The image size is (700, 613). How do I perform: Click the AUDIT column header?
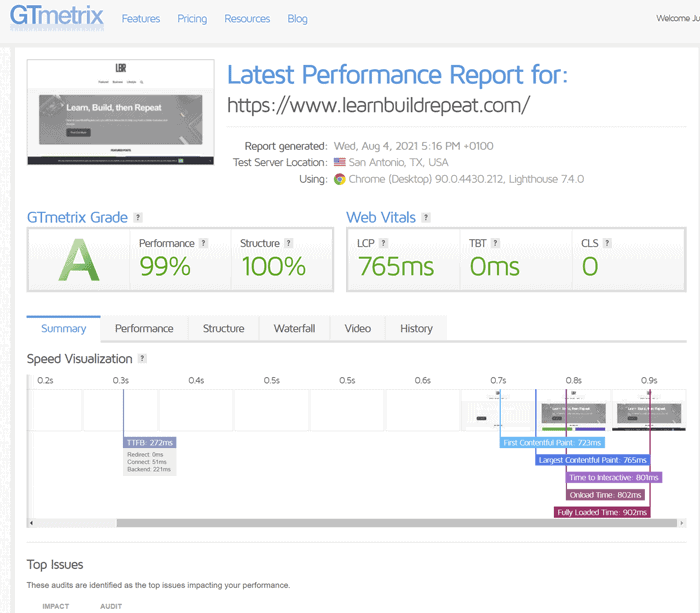(x=111, y=606)
